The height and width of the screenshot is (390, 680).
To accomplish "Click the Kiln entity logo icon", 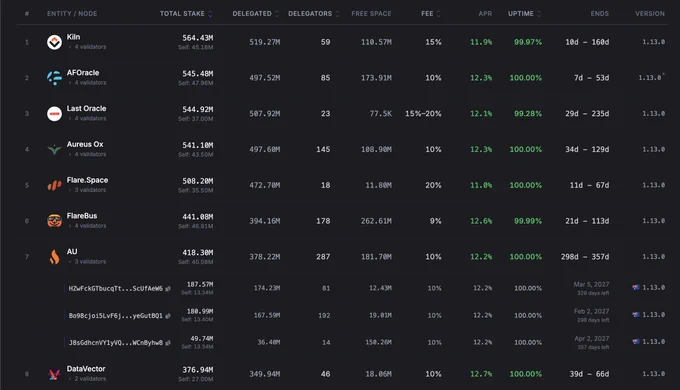I will pyautogui.click(x=54, y=42).
